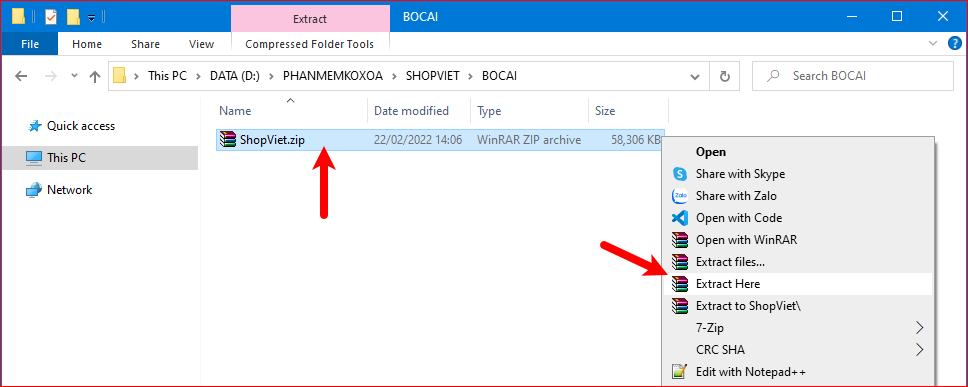Open the recent locations dropdown arrow
Screen dimensions: 968x387
[75, 76]
